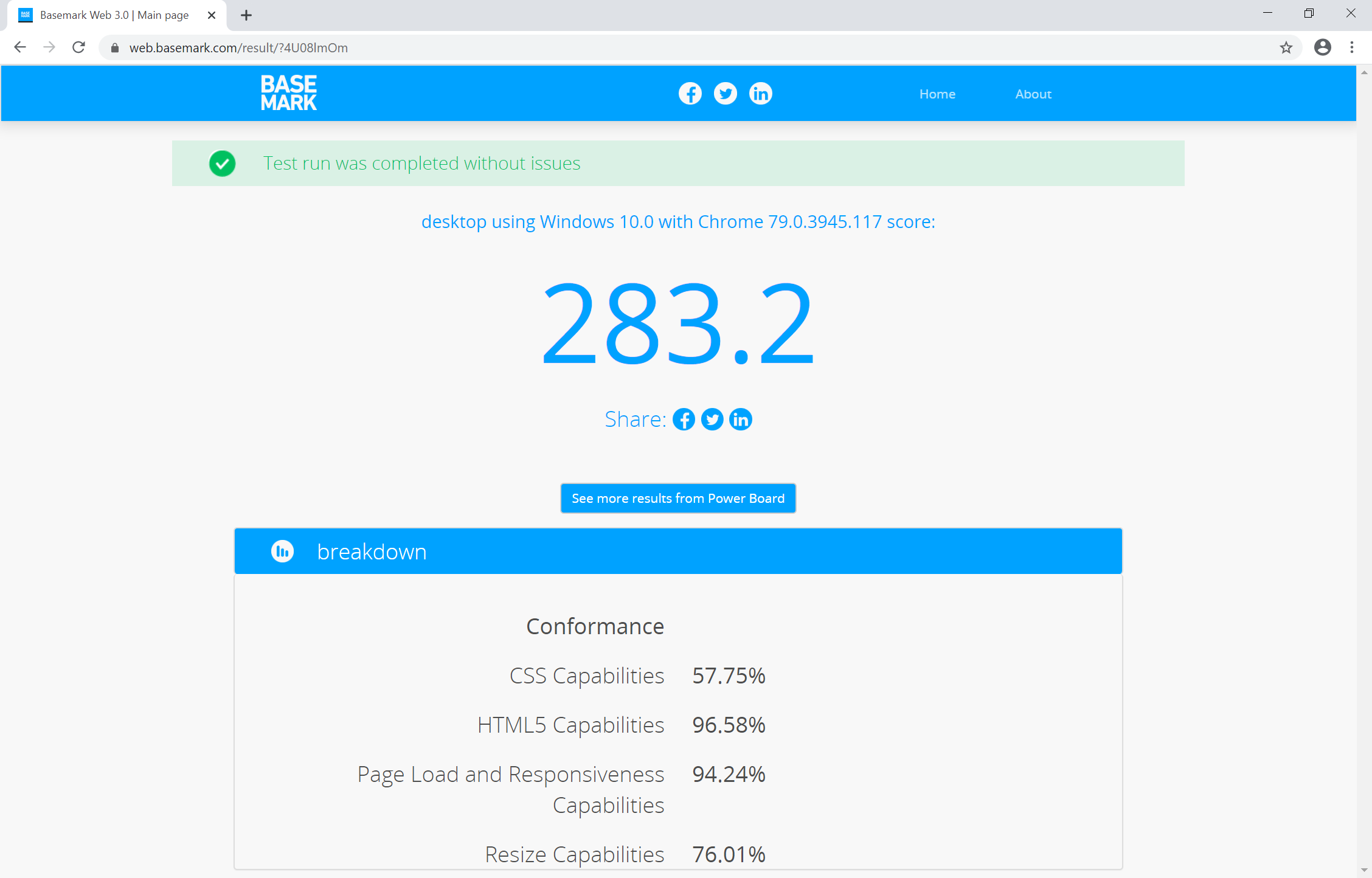The width and height of the screenshot is (1372, 878).
Task: Click See more results from Power Board
Action: [678, 499]
